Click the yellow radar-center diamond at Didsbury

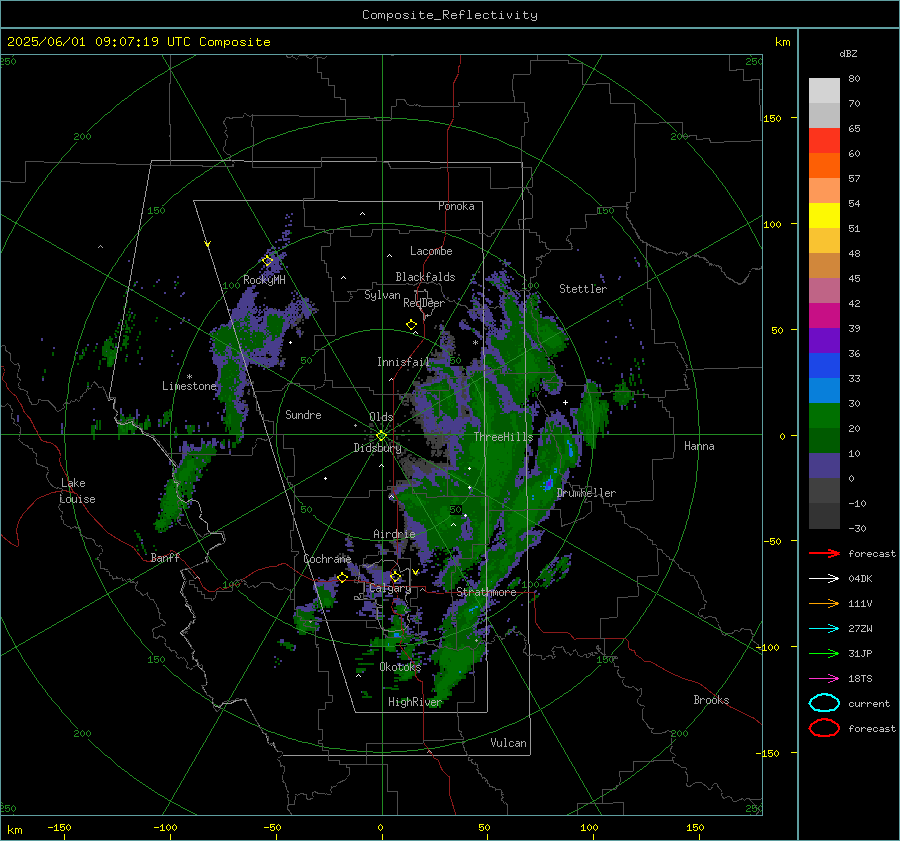coord(382,436)
